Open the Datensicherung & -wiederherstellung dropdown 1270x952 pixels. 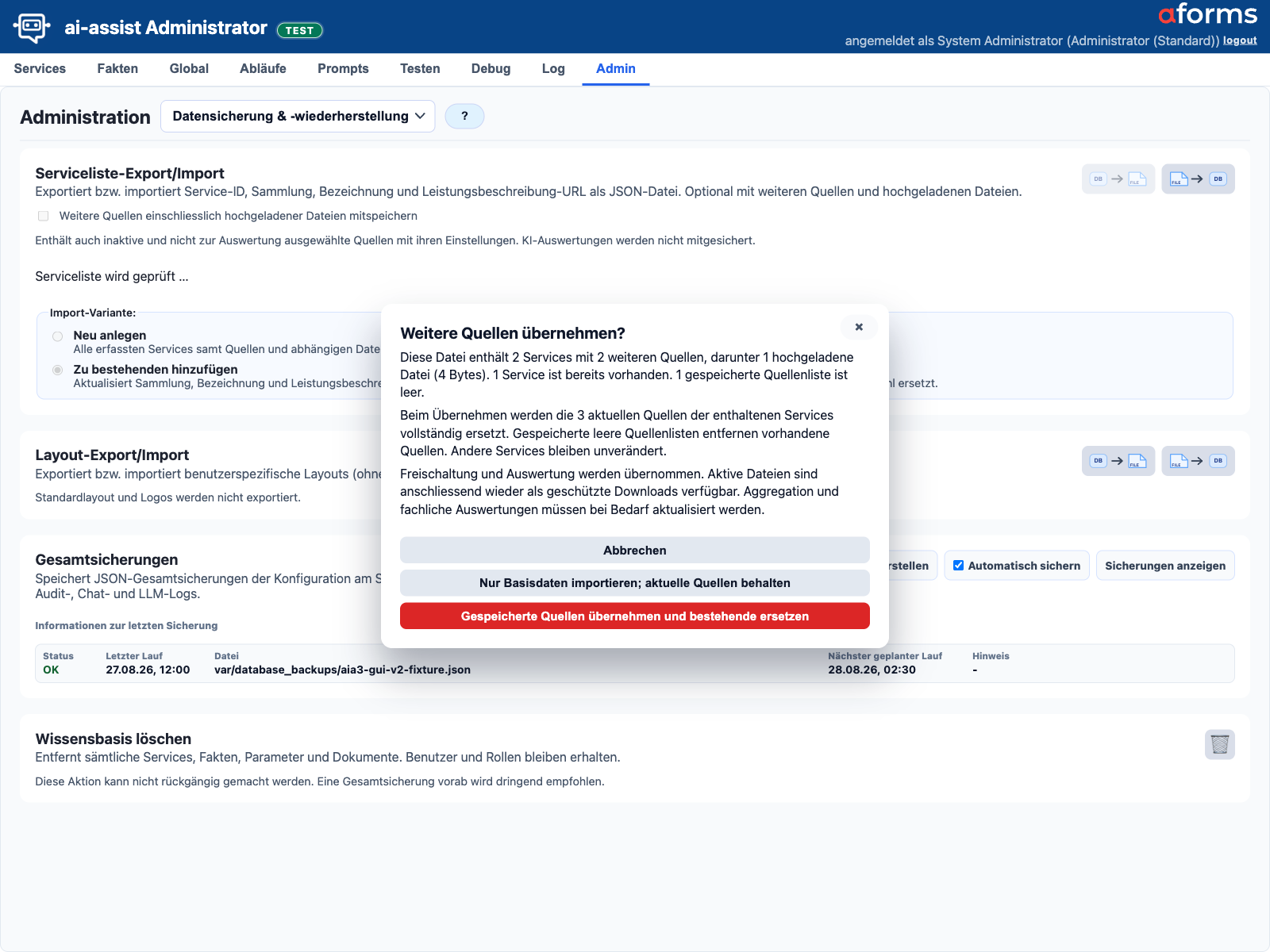click(x=298, y=116)
